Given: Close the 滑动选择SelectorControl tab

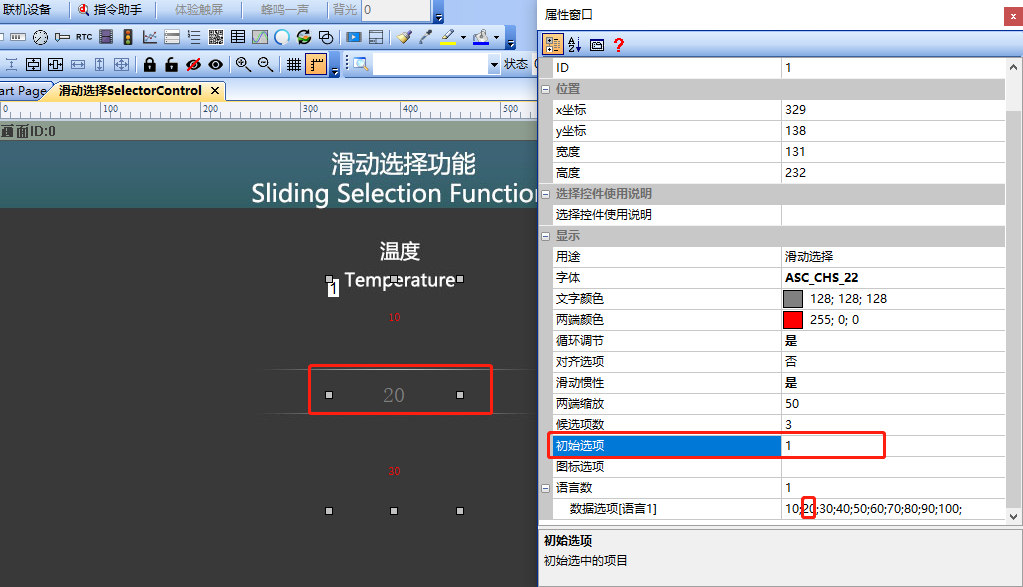Looking at the screenshot, I should pyautogui.click(x=215, y=91).
